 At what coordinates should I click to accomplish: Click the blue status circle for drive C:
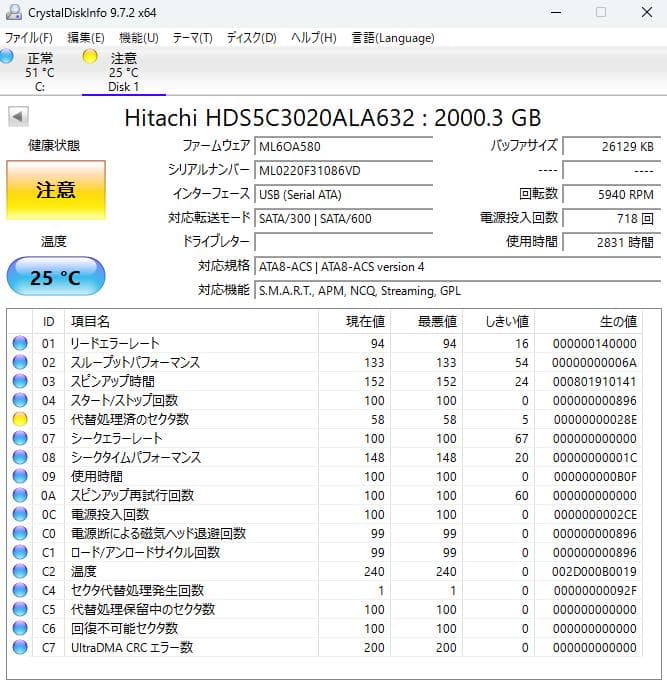click(x=7, y=56)
